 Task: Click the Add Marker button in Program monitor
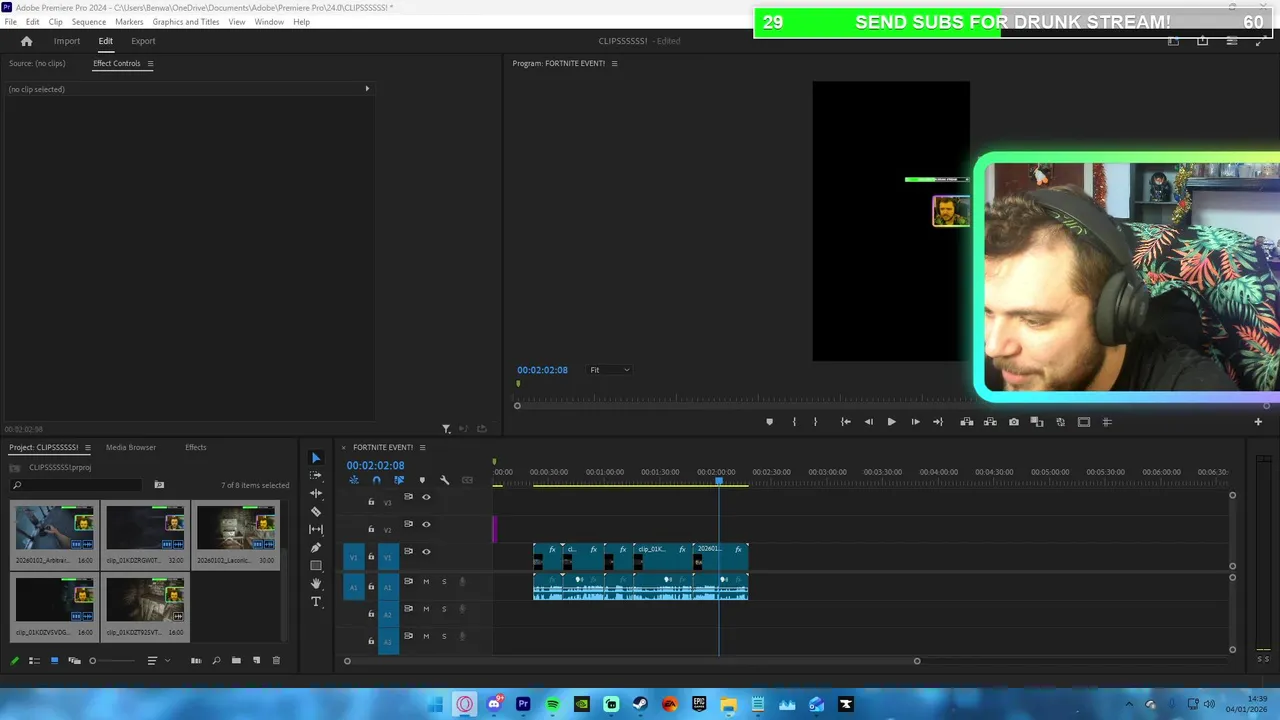pos(769,422)
